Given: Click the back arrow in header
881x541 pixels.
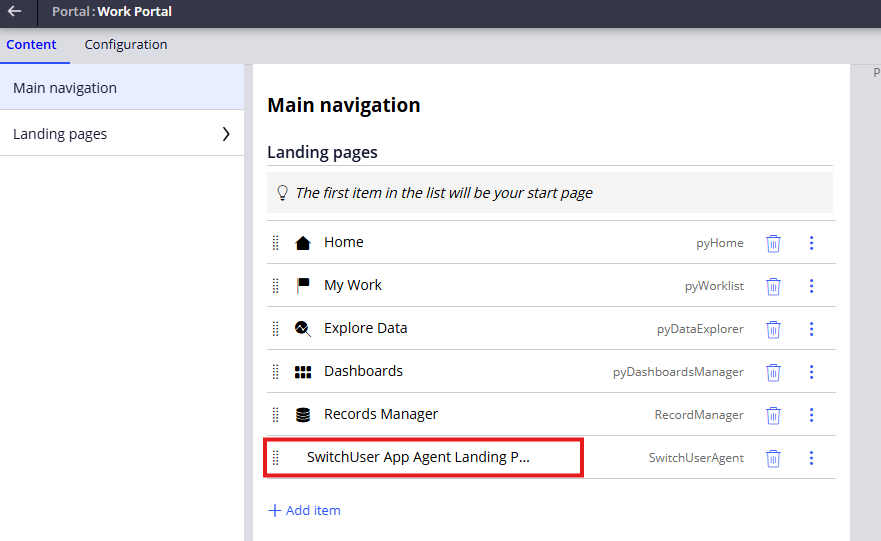Looking at the screenshot, I should 15,12.
